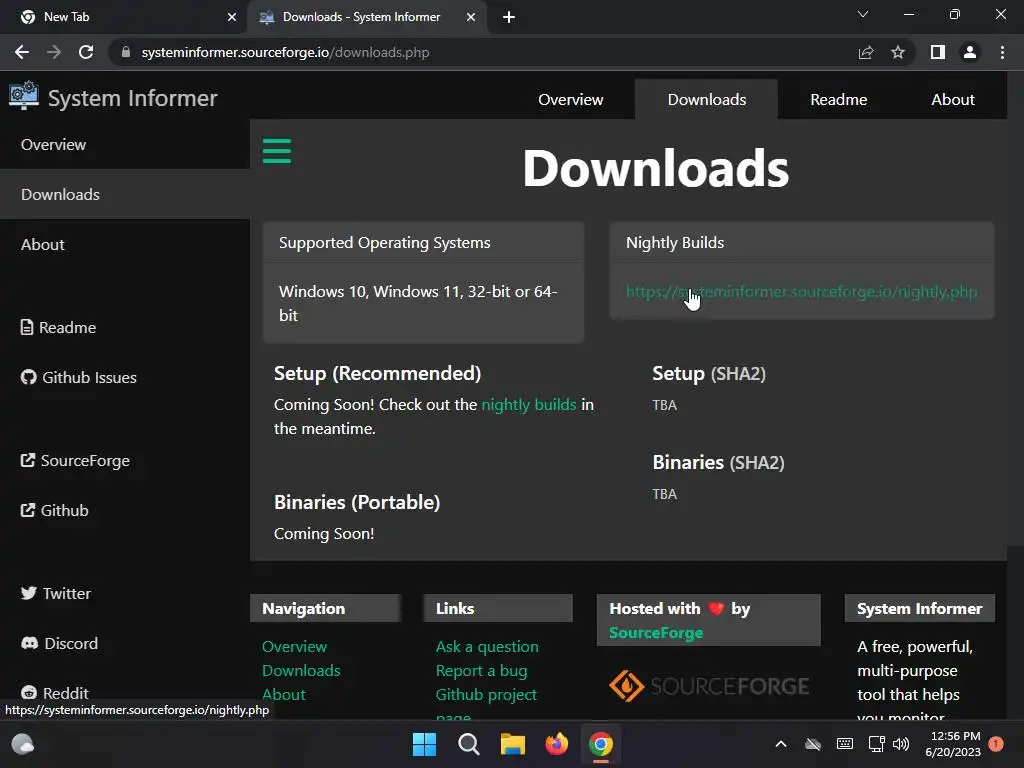
Task: Click the System Informer logo icon
Action: pyautogui.click(x=24, y=96)
